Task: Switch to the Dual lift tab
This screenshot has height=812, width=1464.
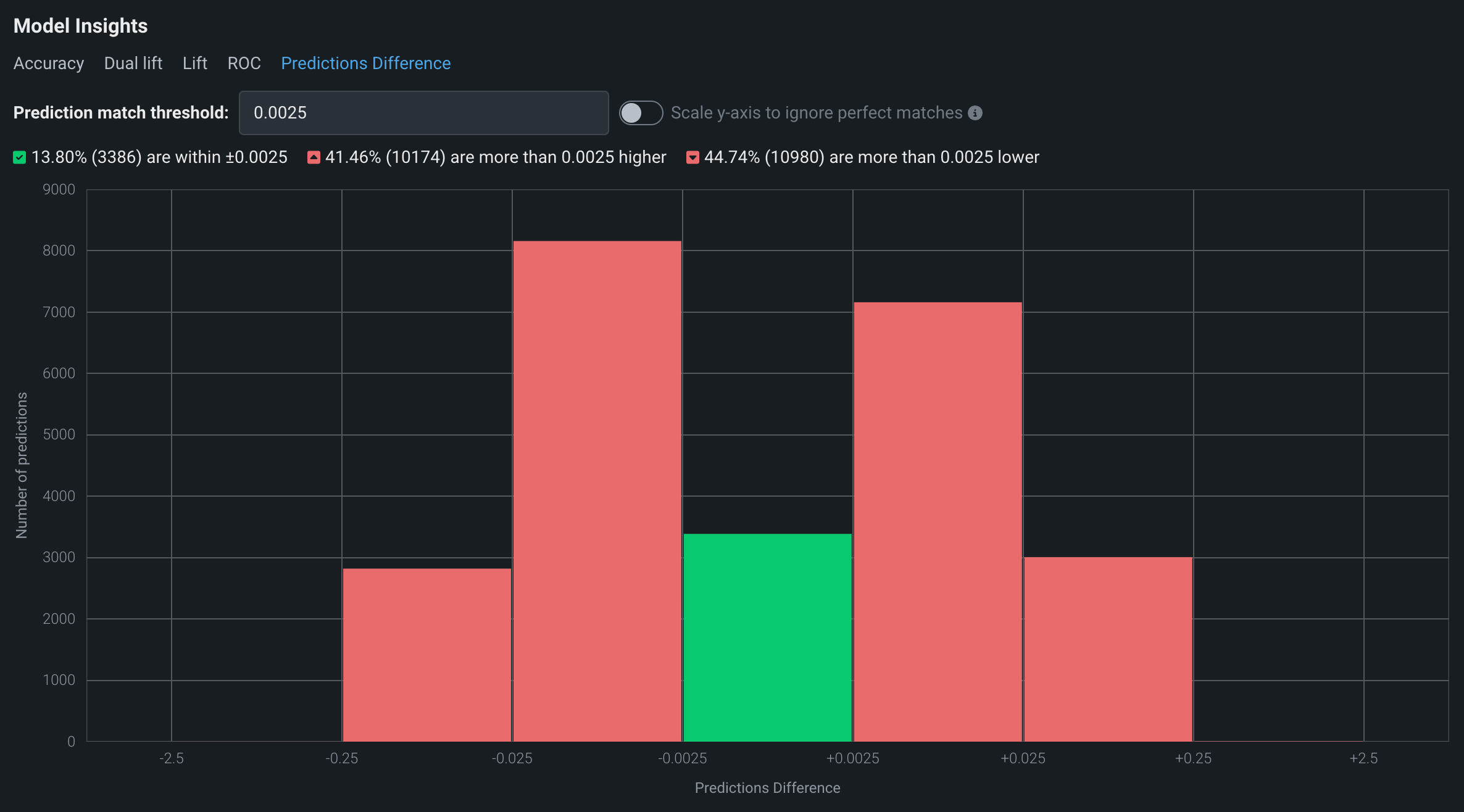Action: pos(133,64)
